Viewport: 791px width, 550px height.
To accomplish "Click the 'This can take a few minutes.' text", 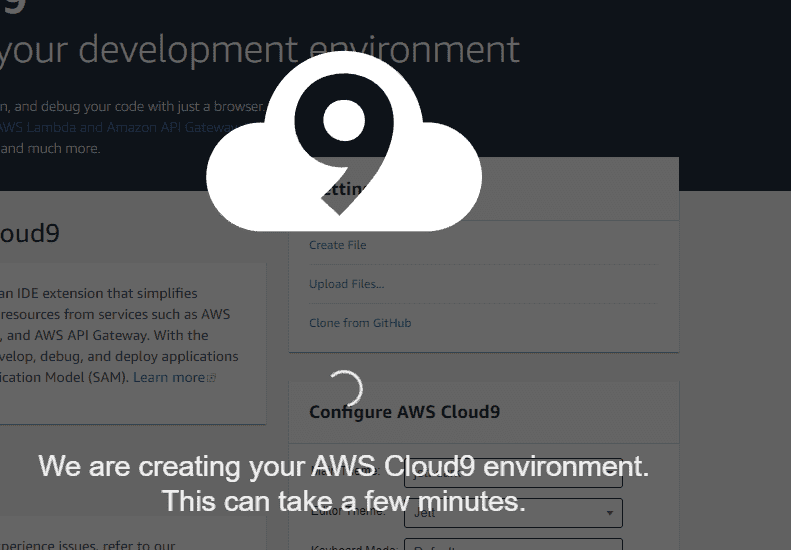I will (x=344, y=501).
